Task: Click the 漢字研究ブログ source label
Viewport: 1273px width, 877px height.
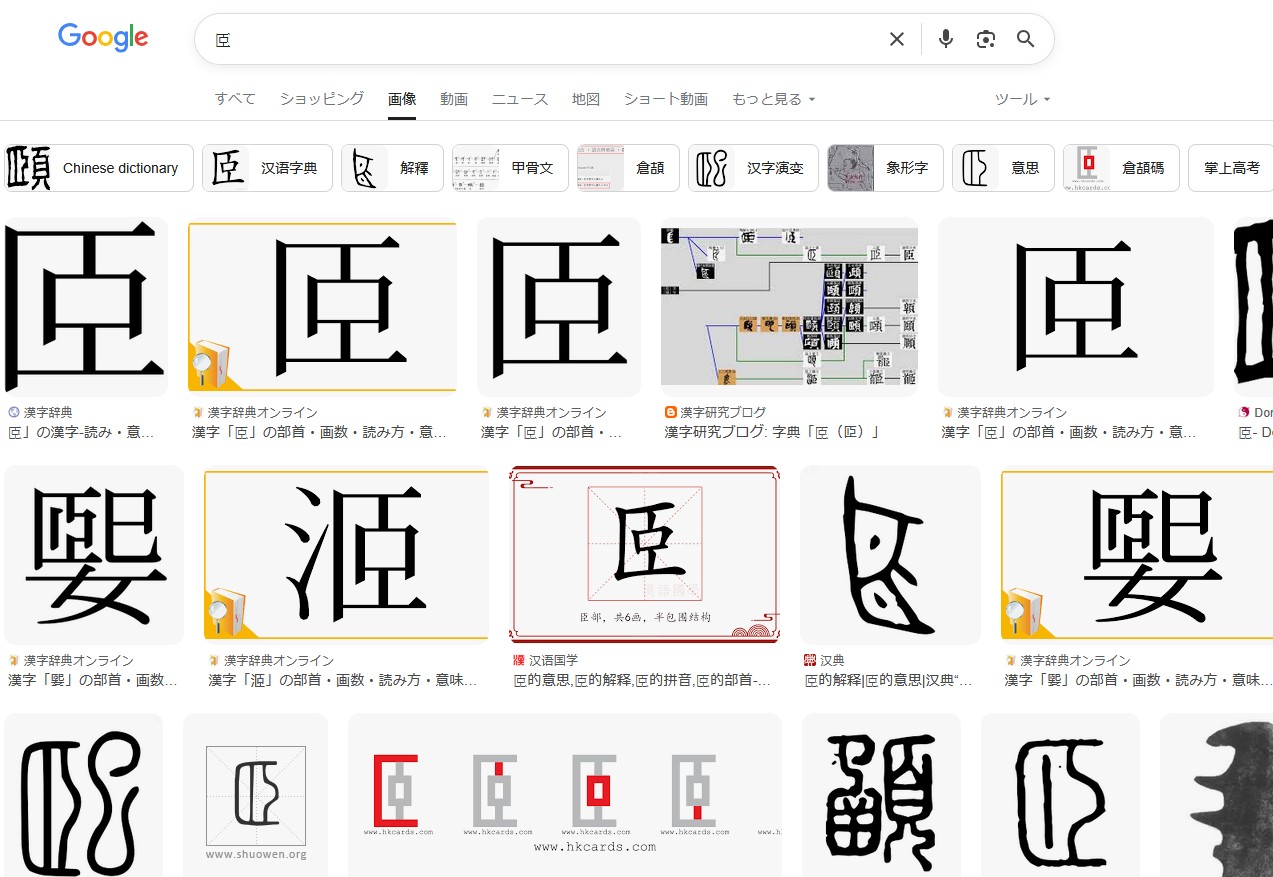Action: pos(723,412)
